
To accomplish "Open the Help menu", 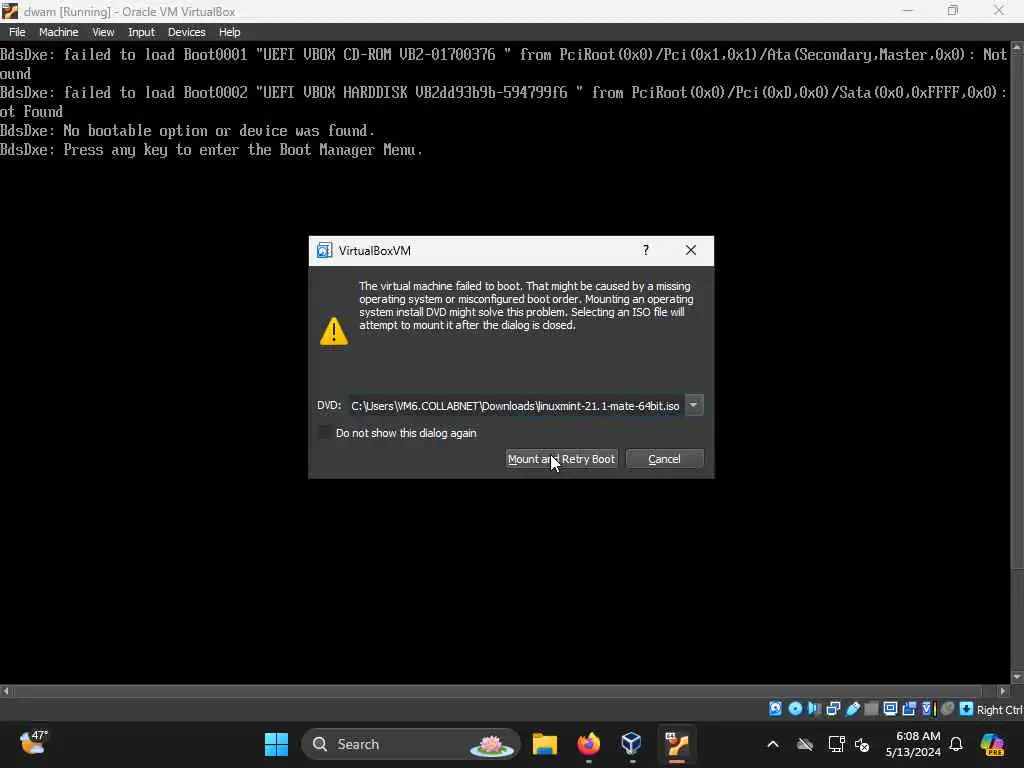I will click(229, 32).
